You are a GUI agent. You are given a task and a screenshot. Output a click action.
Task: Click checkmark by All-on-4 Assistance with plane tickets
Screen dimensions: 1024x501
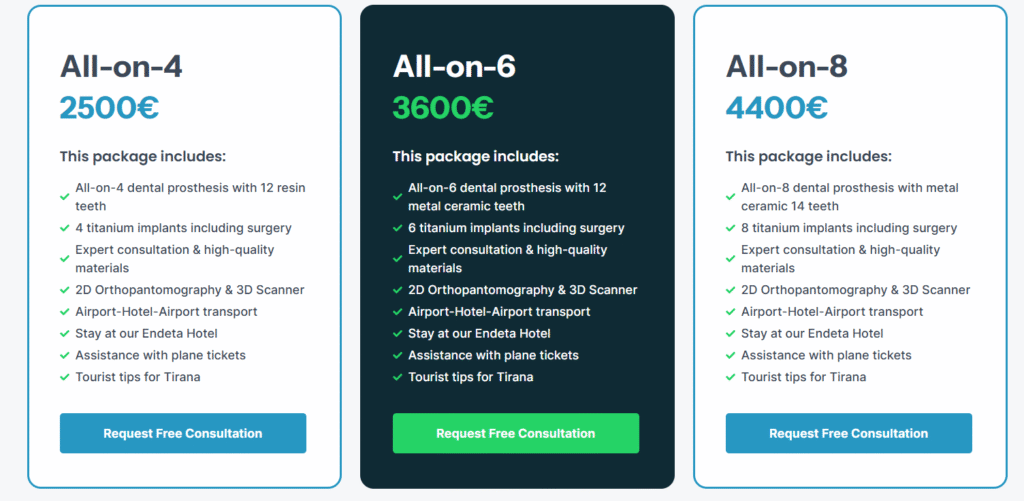(65, 355)
